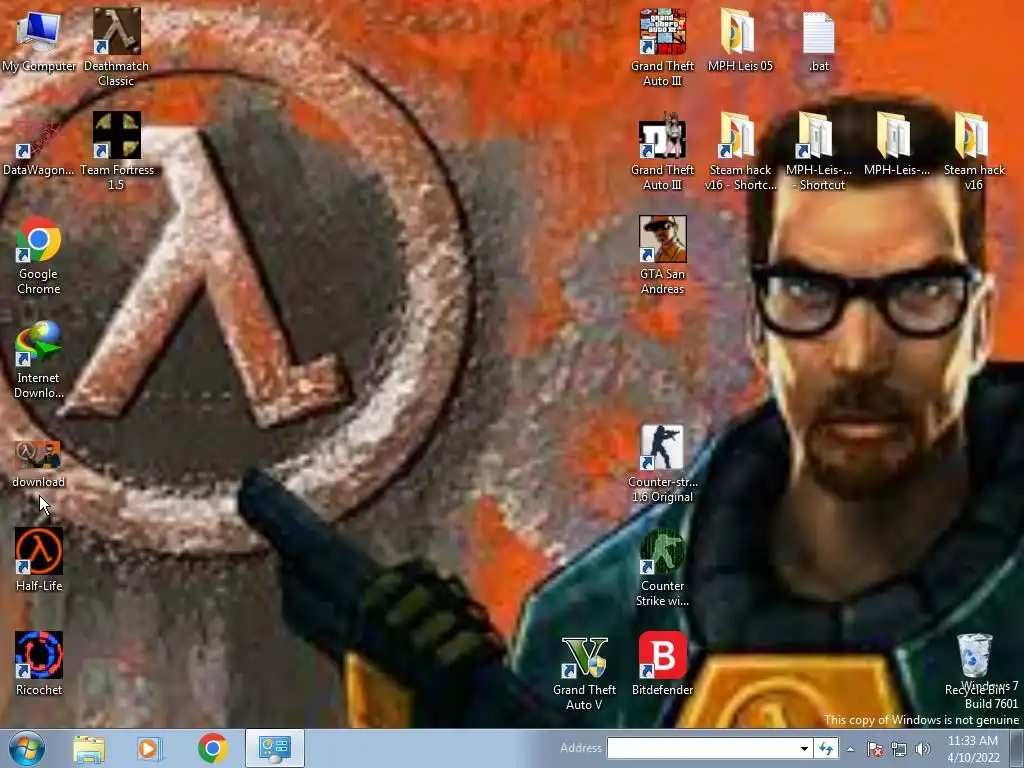Click the Address toolbar label
Viewport: 1024px width, 768px height.
(581, 748)
